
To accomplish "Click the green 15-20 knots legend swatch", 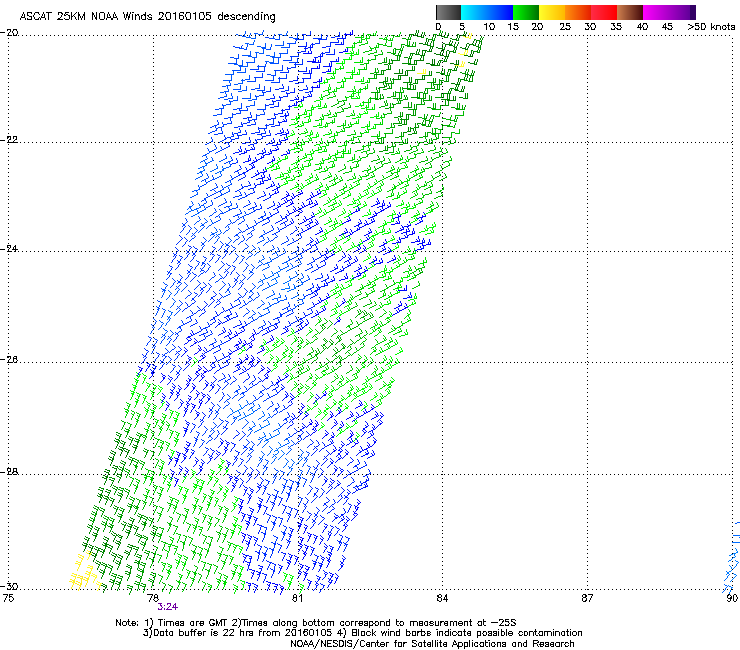I will point(526,12).
